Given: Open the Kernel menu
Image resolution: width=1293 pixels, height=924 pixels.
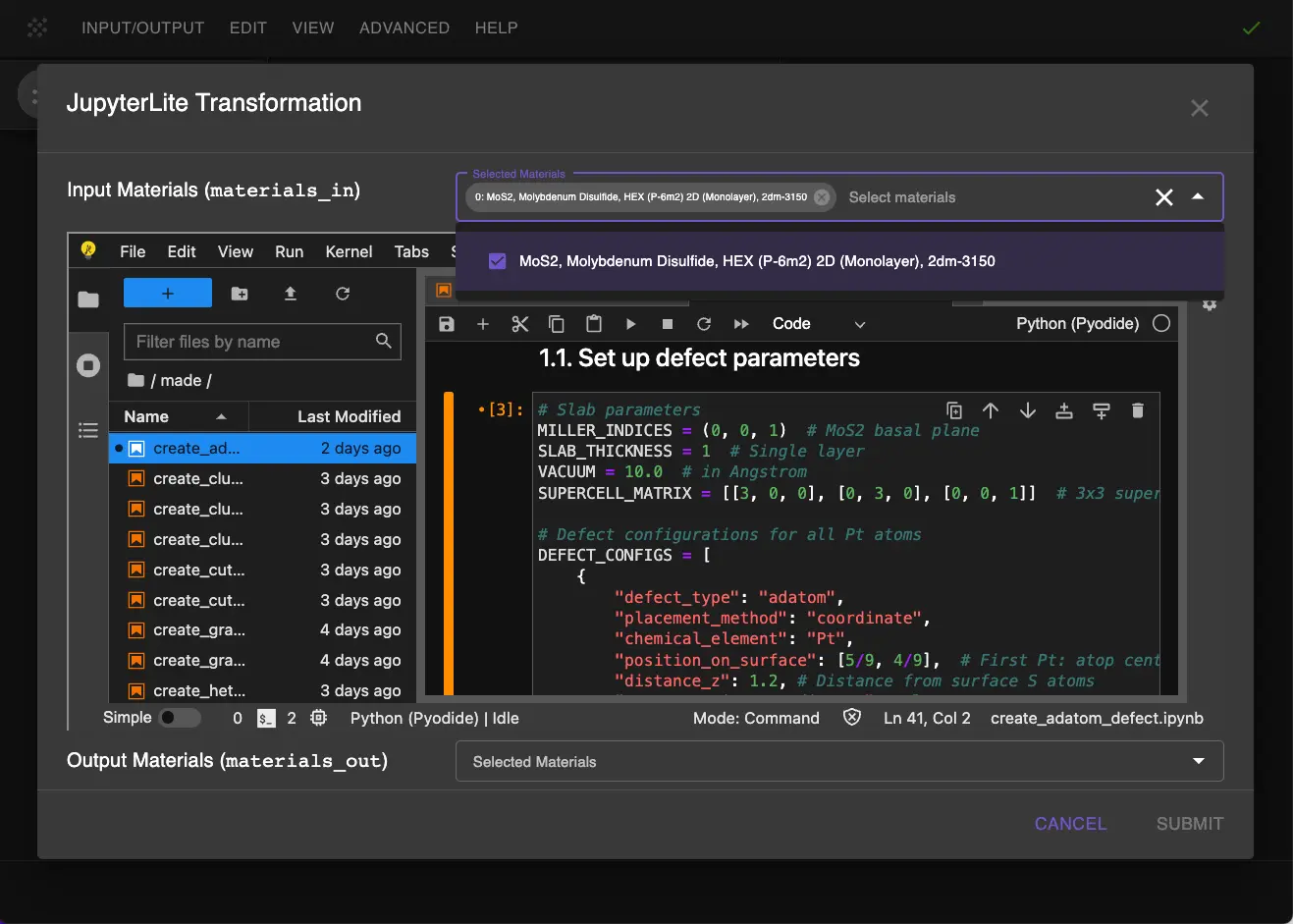Looking at the screenshot, I should [x=349, y=251].
